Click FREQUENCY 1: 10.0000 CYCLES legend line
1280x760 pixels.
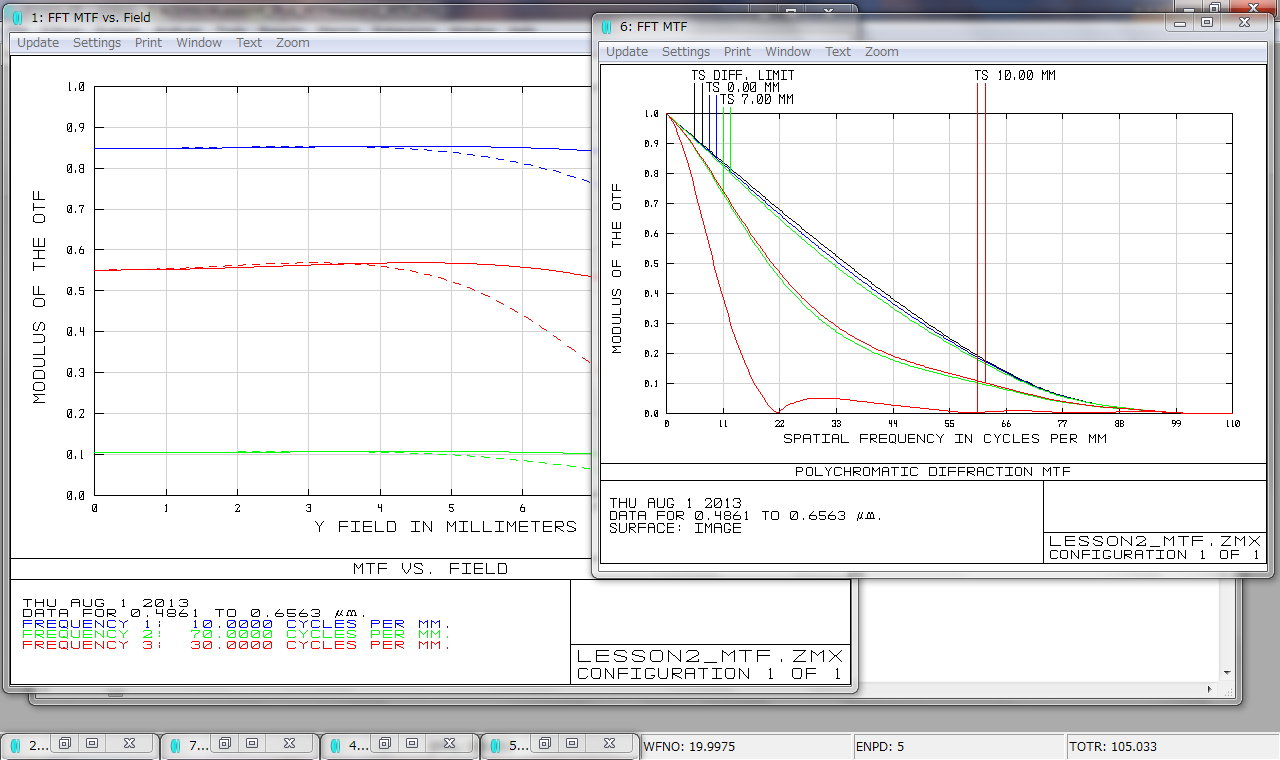(x=236, y=623)
